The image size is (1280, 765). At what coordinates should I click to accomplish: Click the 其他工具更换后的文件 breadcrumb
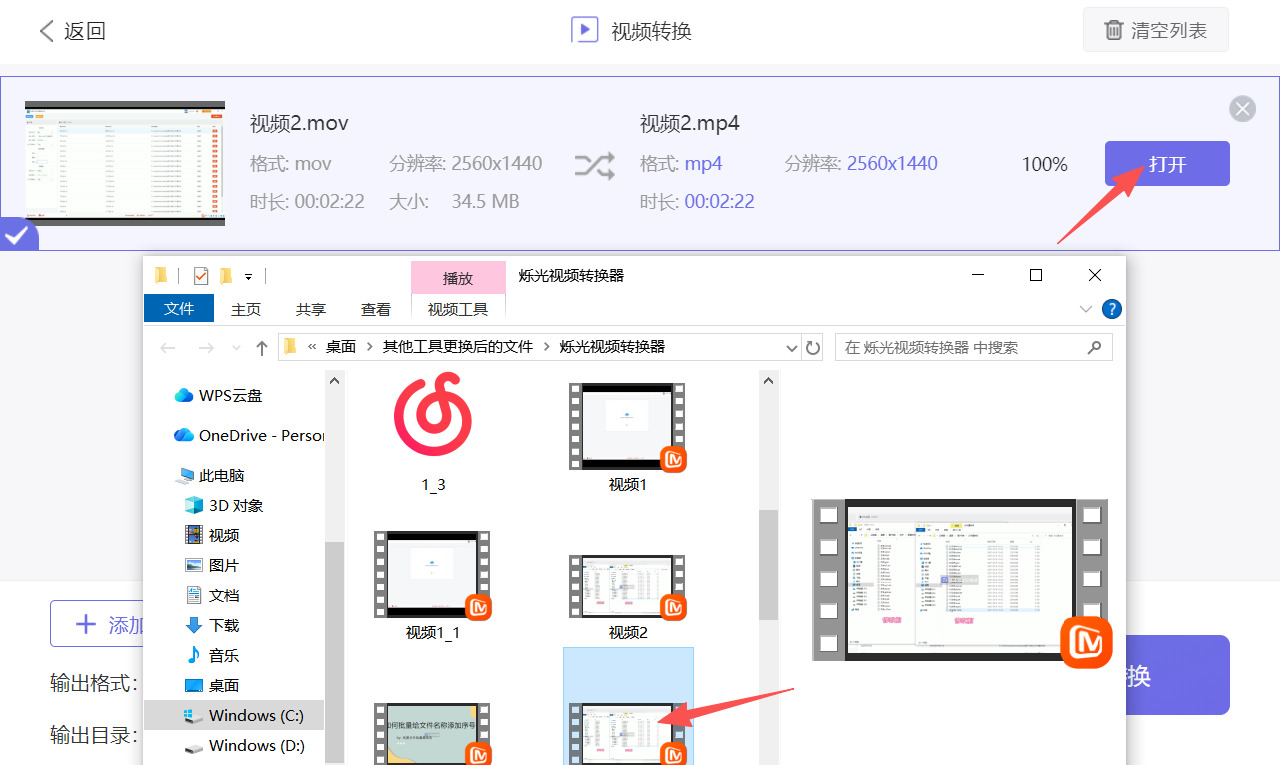coord(458,347)
